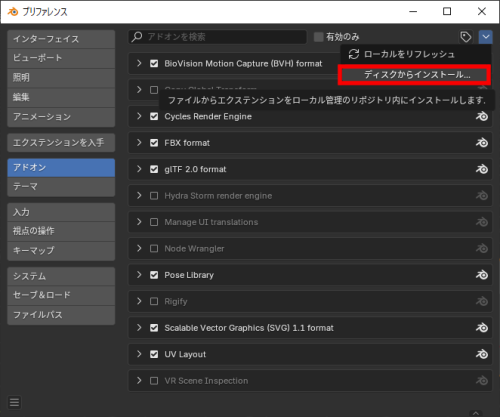
Task: Click the Blender logo on Manage UI translations row
Action: click(482, 222)
